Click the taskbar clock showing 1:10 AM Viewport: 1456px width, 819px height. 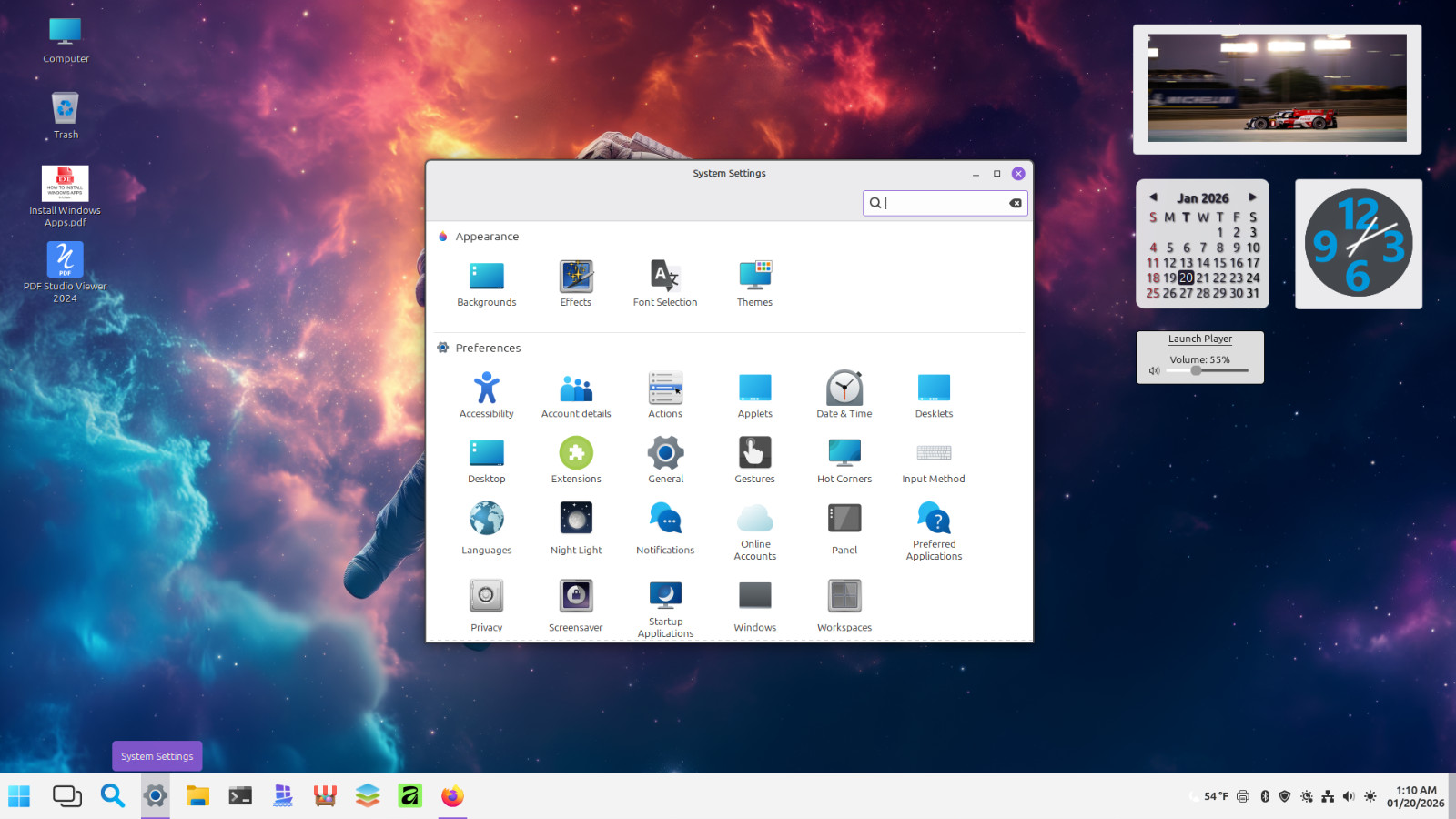(1416, 796)
